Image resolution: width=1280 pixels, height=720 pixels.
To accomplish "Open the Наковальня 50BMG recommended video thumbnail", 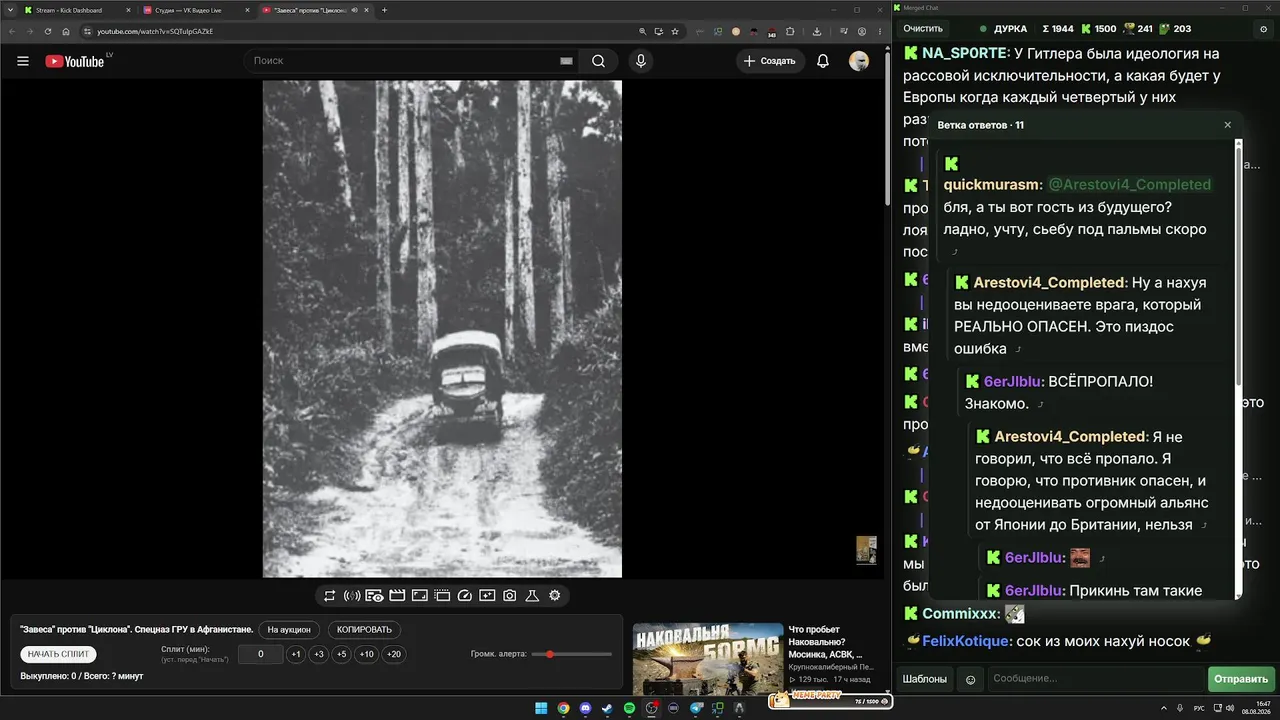I will point(708,658).
